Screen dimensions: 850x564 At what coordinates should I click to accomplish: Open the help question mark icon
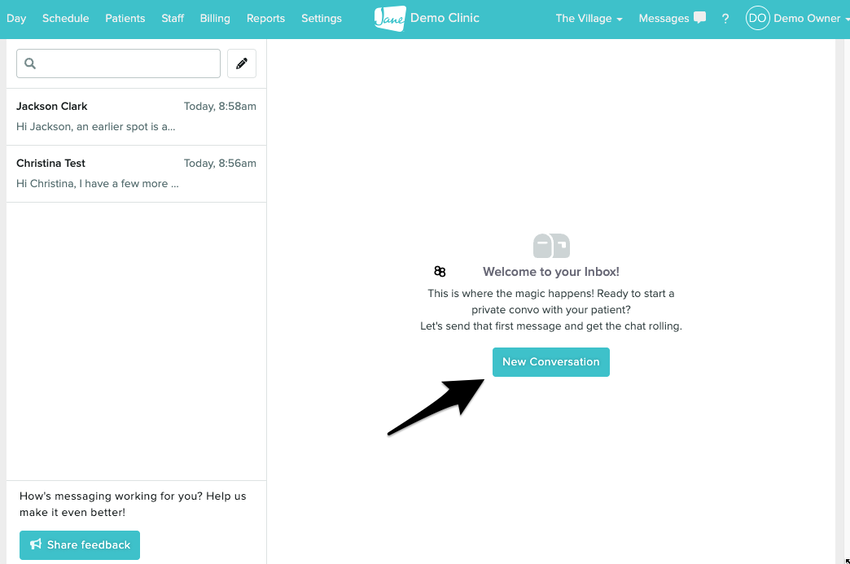point(725,19)
